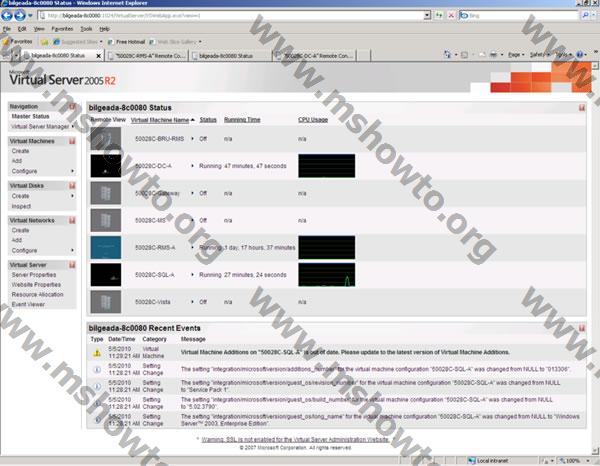Viewport: 600px width, 466px height.
Task: Click the 50028C-Gateway machine name
Action: coord(157,193)
